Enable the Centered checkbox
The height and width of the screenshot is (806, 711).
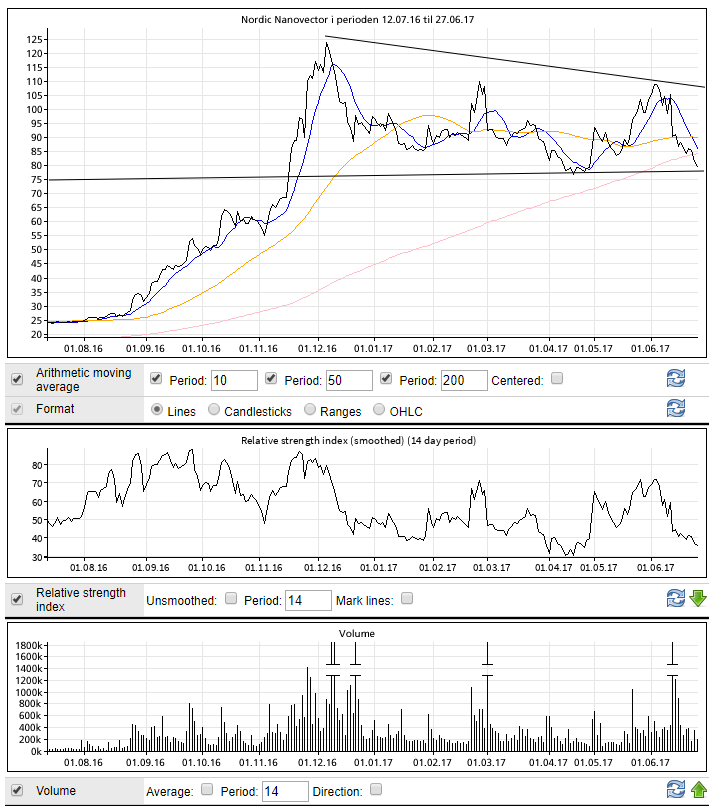pyautogui.click(x=557, y=379)
